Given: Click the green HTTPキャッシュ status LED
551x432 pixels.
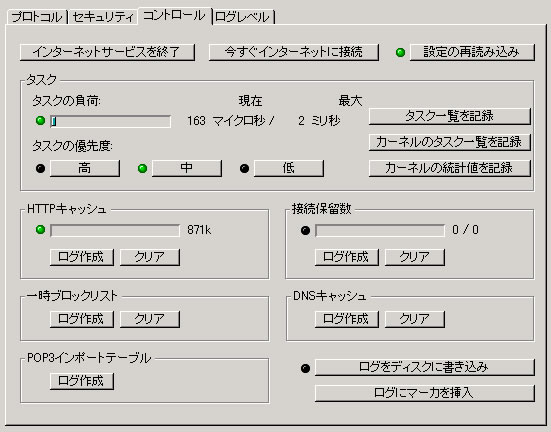Looking at the screenshot, I should 41,230.
